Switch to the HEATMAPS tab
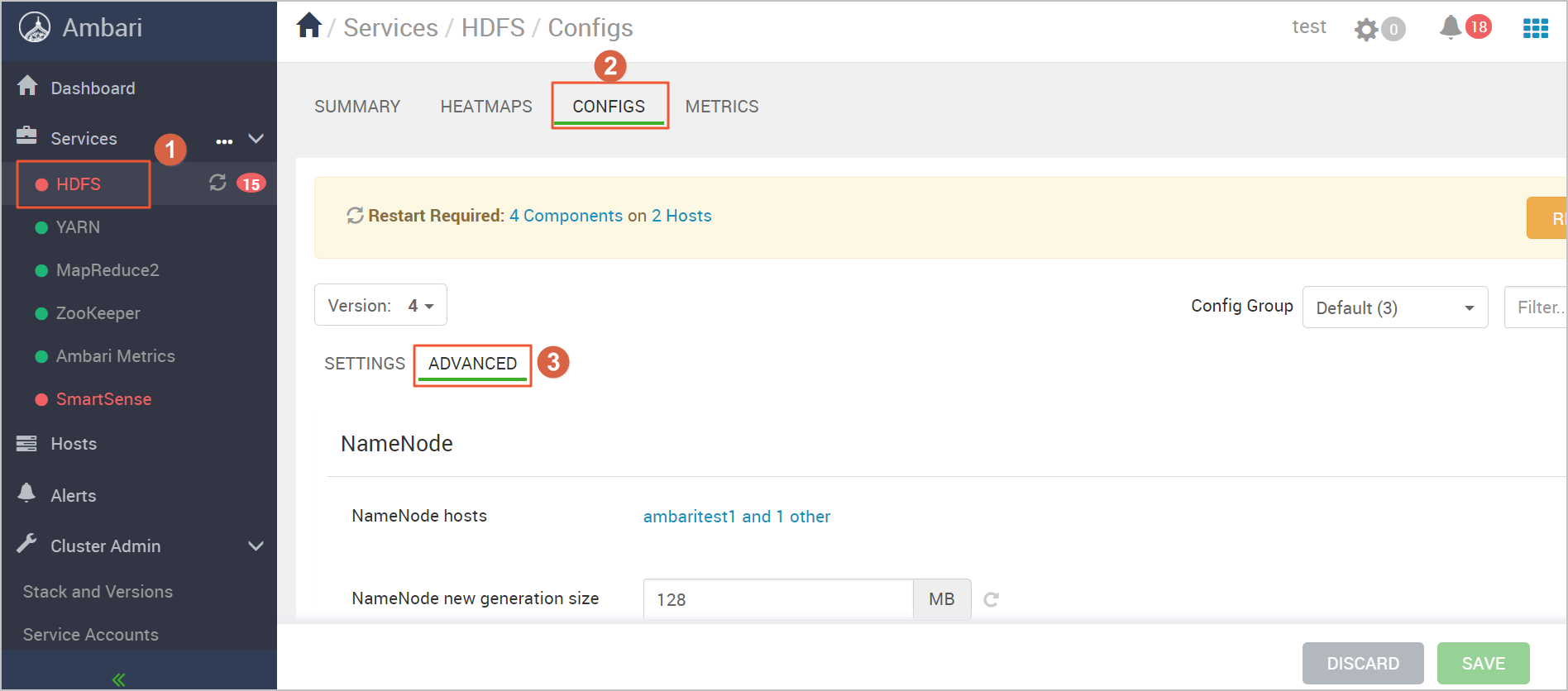The height and width of the screenshot is (691, 1568). 486,107
